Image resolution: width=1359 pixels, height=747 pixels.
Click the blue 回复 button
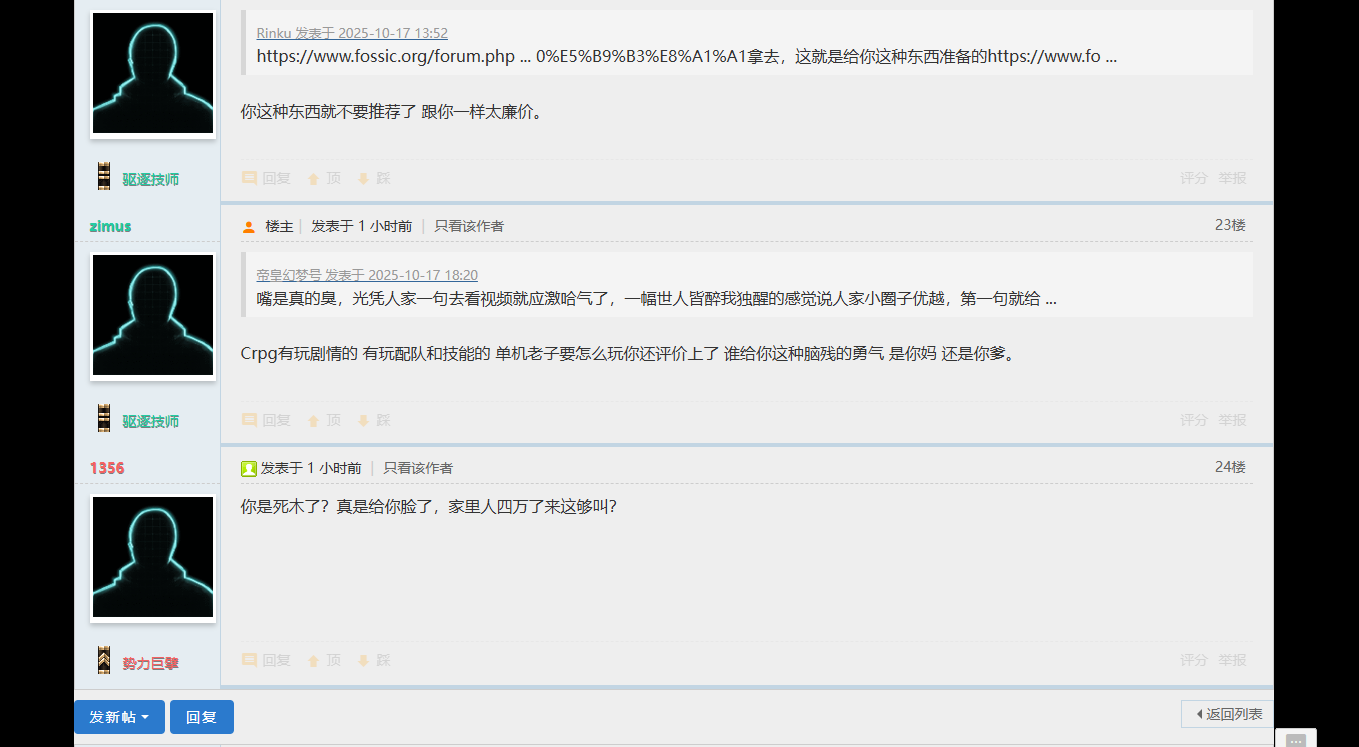click(x=202, y=717)
